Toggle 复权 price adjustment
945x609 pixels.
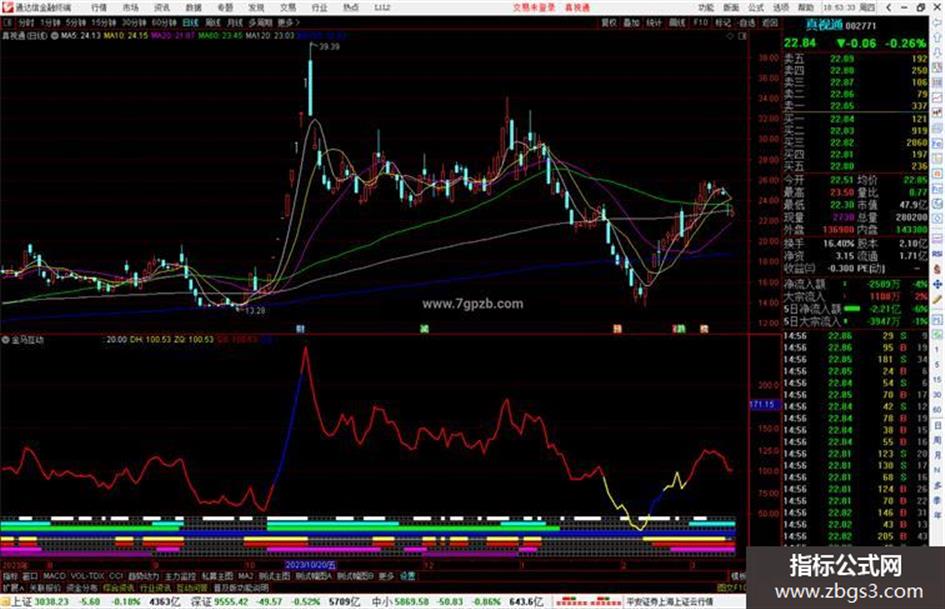[x=609, y=23]
